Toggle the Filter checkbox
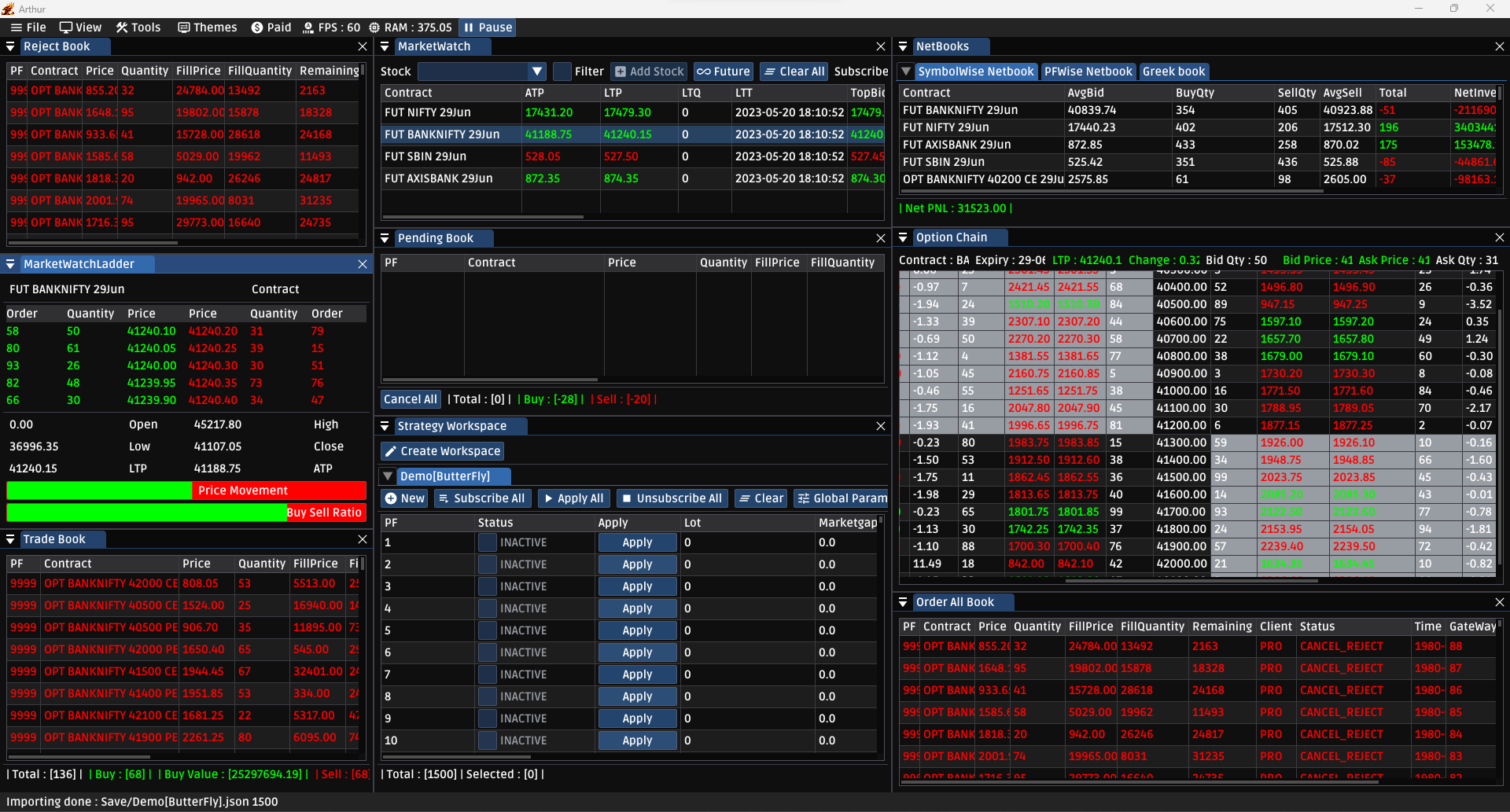1510x812 pixels. click(562, 72)
